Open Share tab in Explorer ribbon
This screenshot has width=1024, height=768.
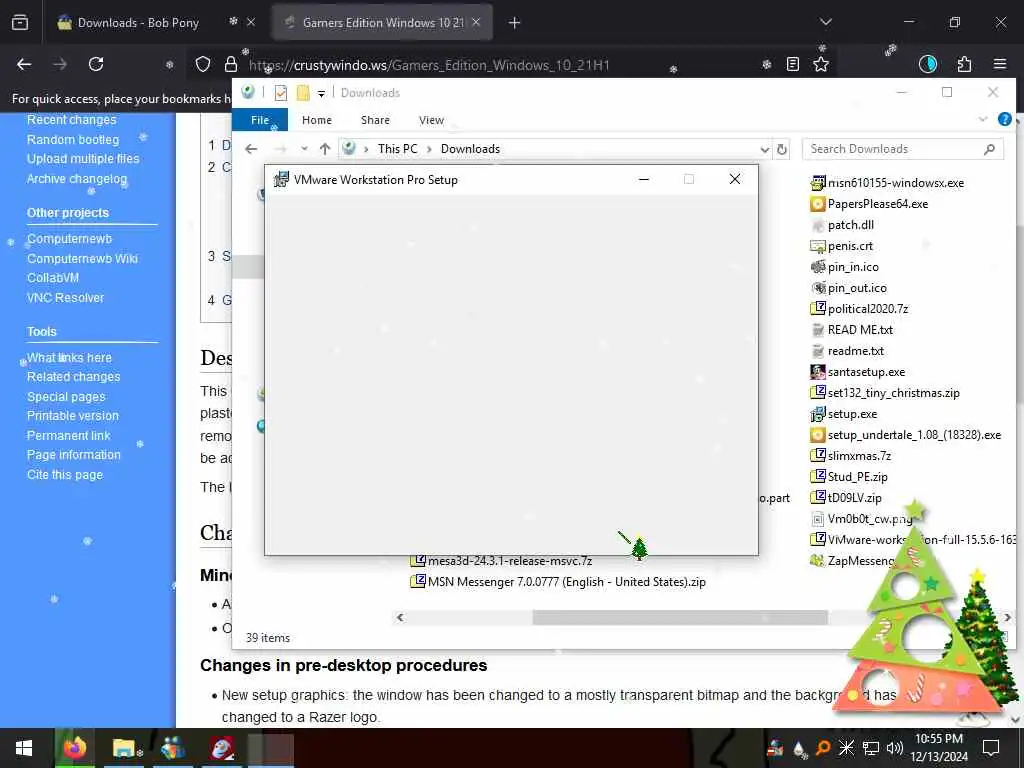(375, 120)
